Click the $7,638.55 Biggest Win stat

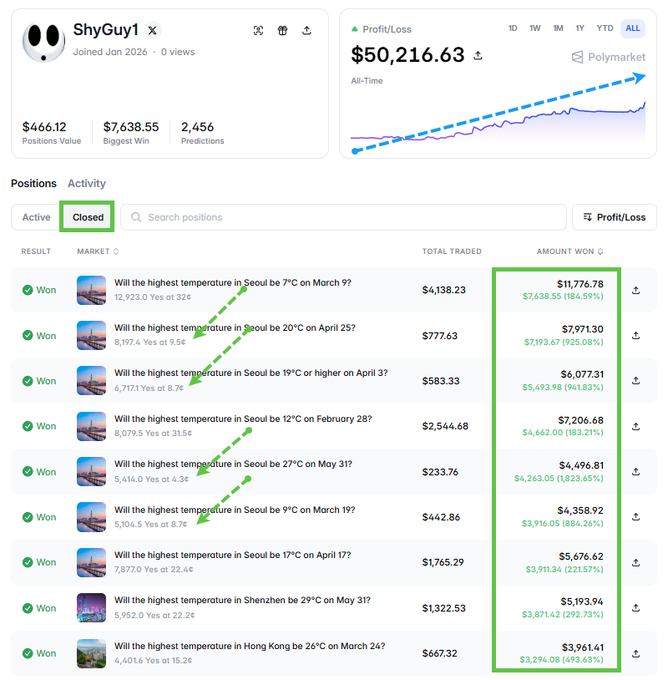tap(131, 127)
